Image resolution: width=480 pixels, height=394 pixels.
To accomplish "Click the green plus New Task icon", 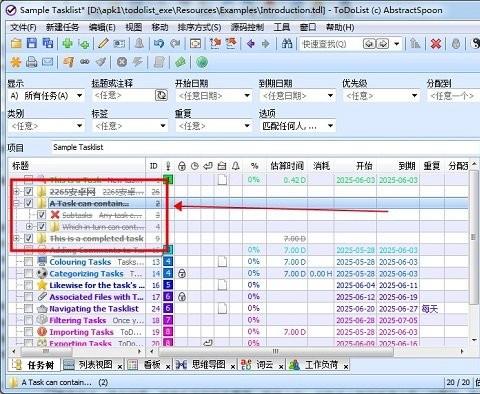I will (x=68, y=43).
